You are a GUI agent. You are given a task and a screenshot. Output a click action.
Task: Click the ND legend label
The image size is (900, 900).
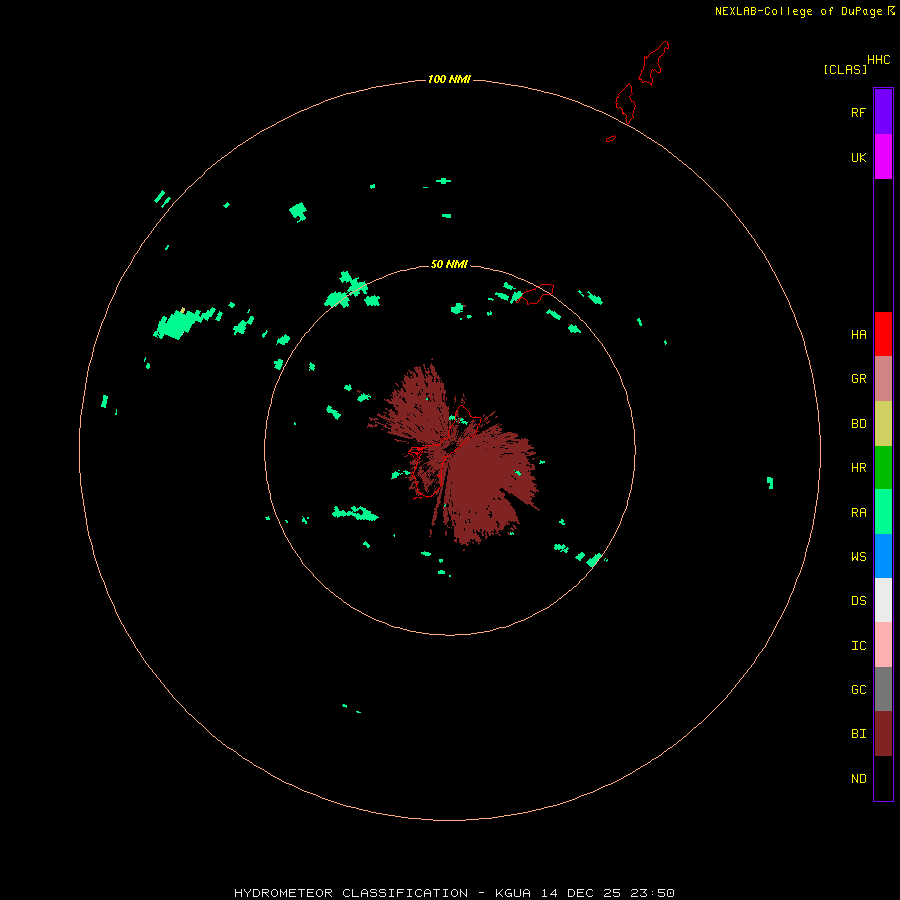click(x=858, y=779)
